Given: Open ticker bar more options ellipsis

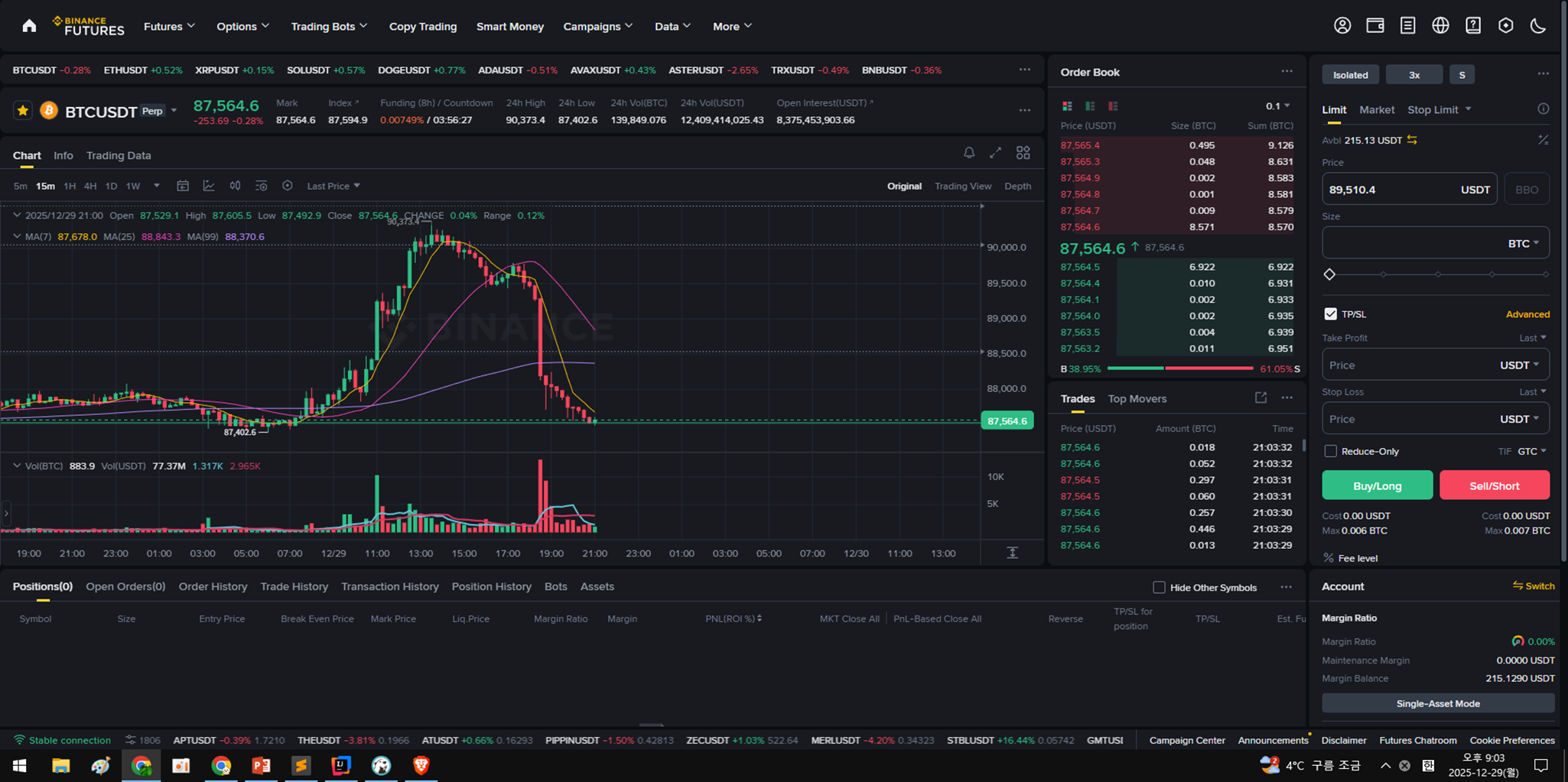Looking at the screenshot, I should 1025,70.
